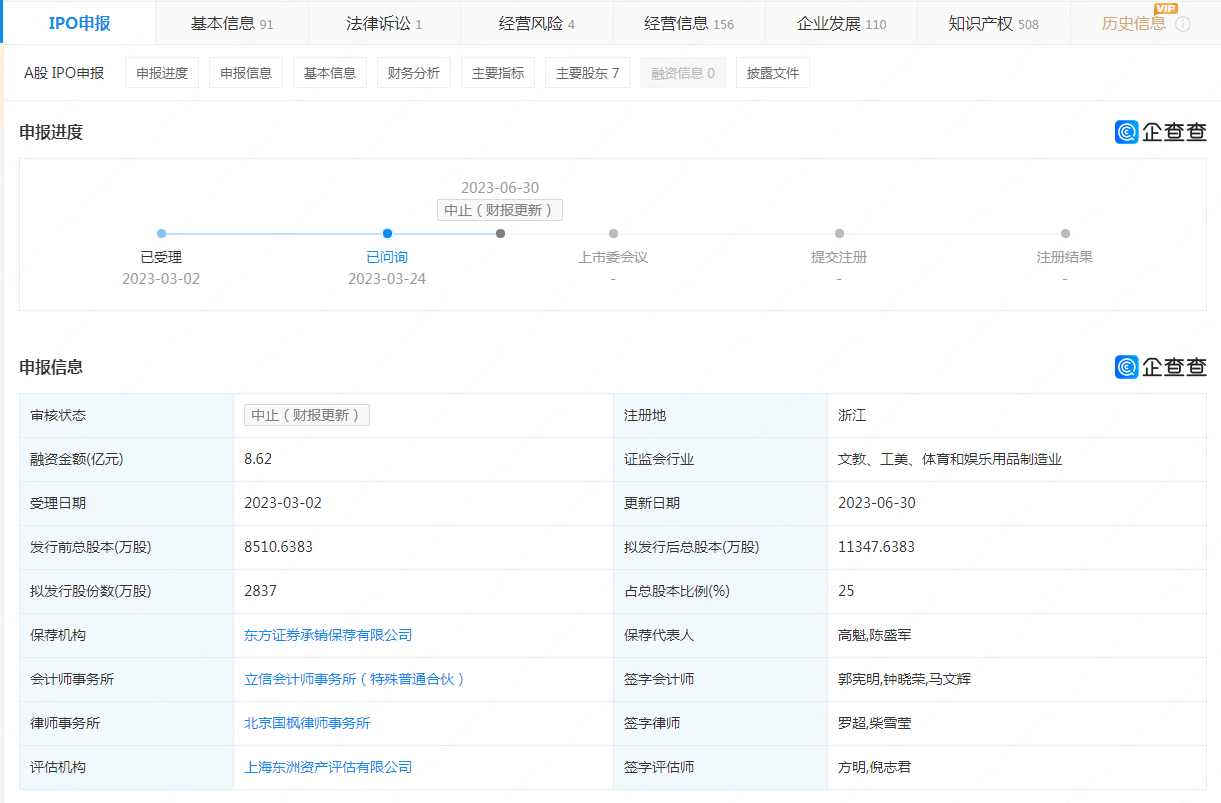Click the 拟发行后总股本 value 11347.6383
Viewport: 1221px width, 803px height.
pos(876,547)
